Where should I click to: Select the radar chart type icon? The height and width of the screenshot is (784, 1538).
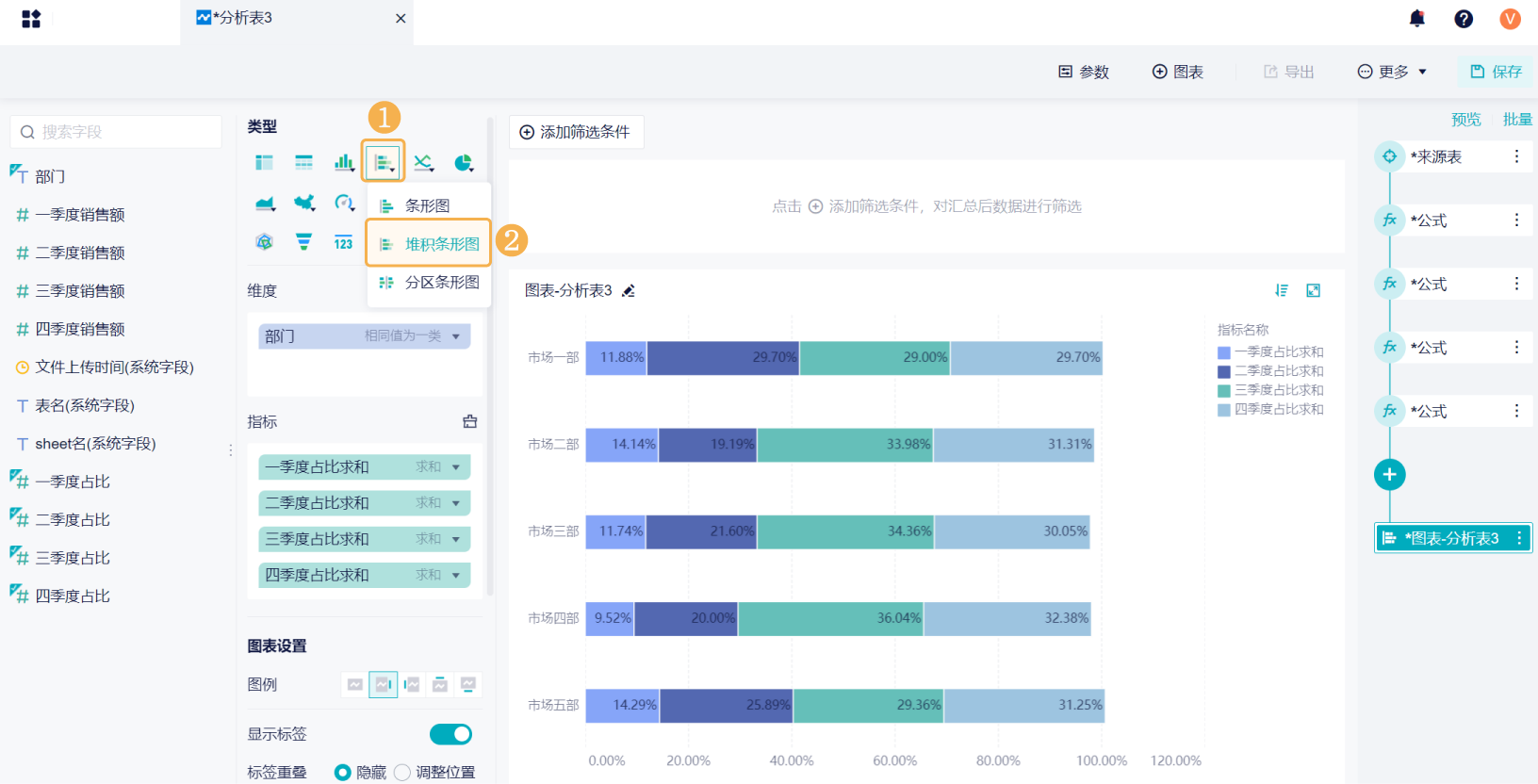[264, 242]
